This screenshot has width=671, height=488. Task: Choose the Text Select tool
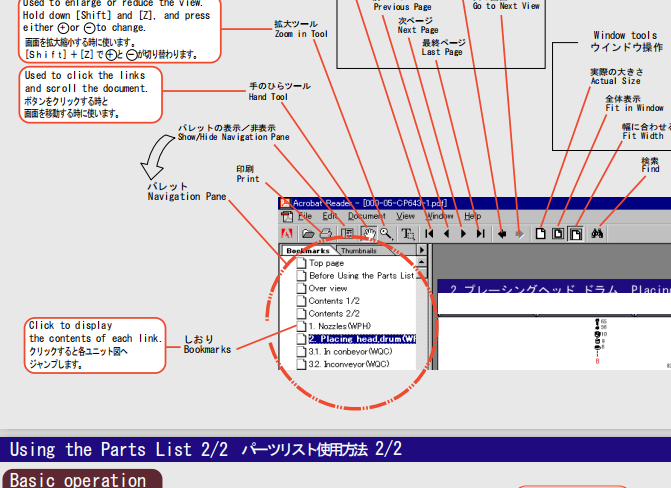tap(408, 233)
